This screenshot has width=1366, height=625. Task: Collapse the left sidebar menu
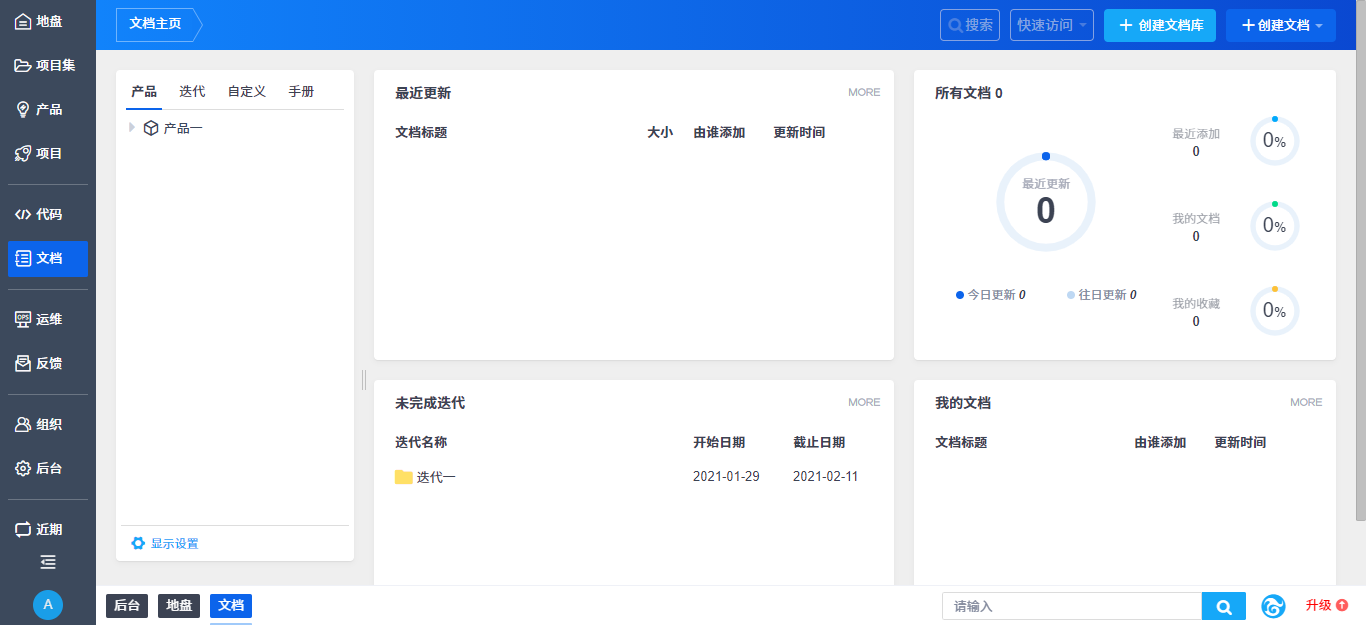48,562
